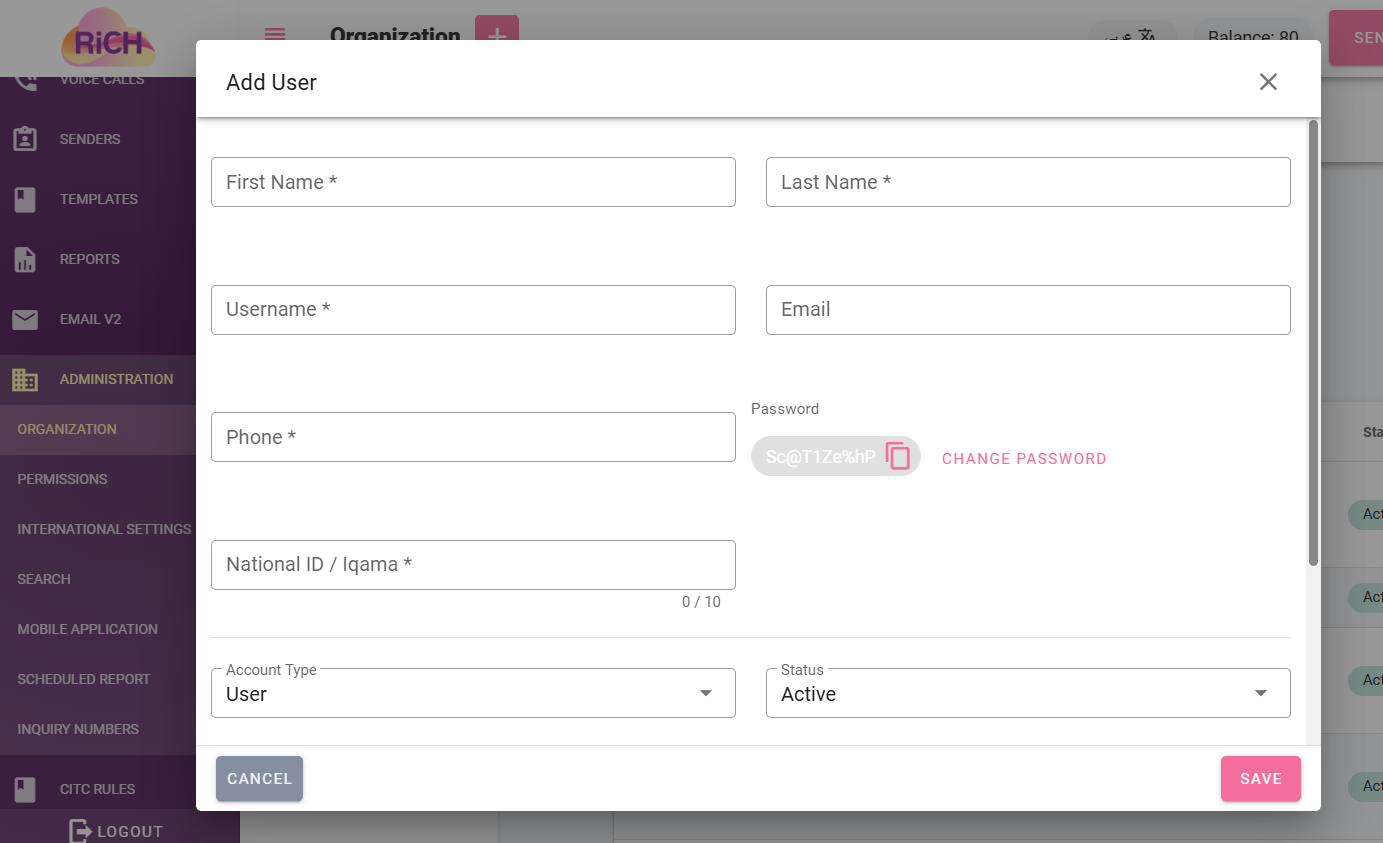
Task: Focus the Email field
Action: (1028, 309)
